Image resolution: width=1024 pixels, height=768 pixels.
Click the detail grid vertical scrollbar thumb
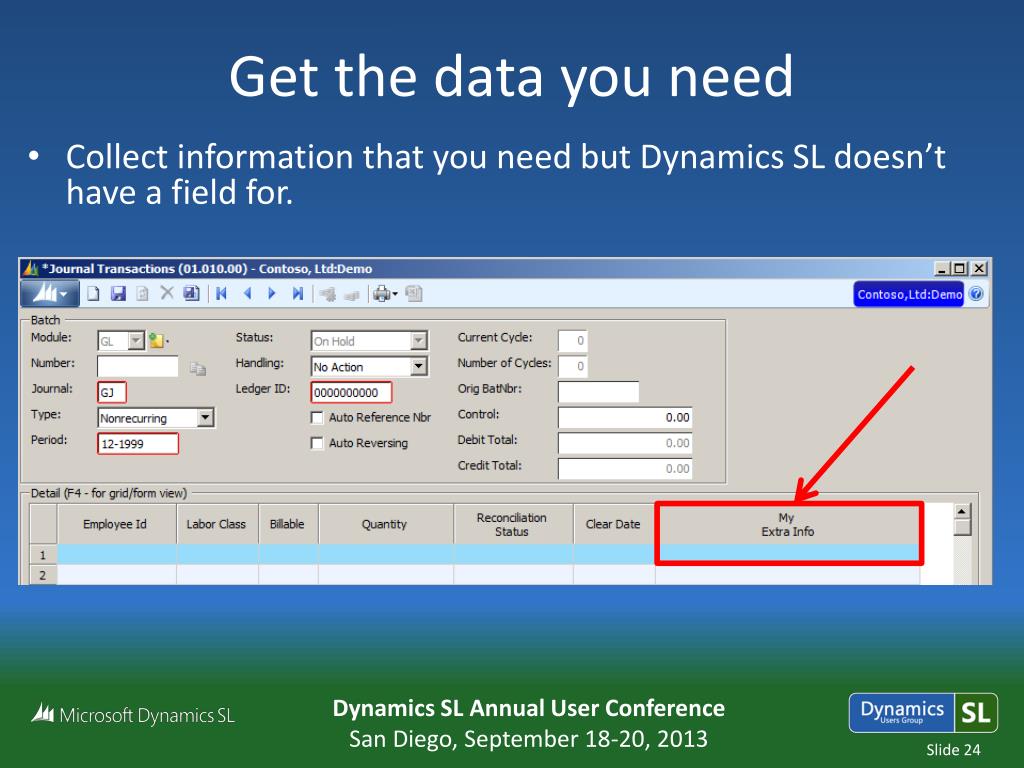click(x=962, y=528)
